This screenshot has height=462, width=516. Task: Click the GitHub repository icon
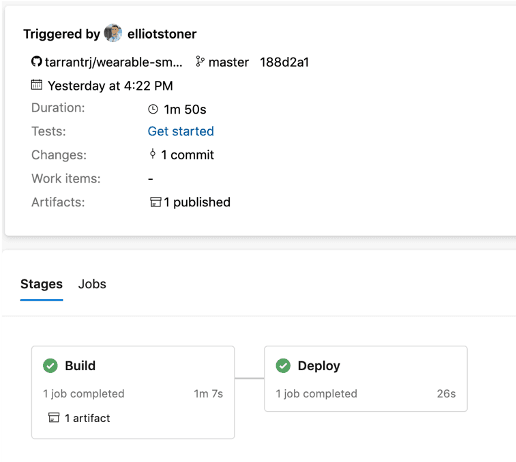[36, 62]
